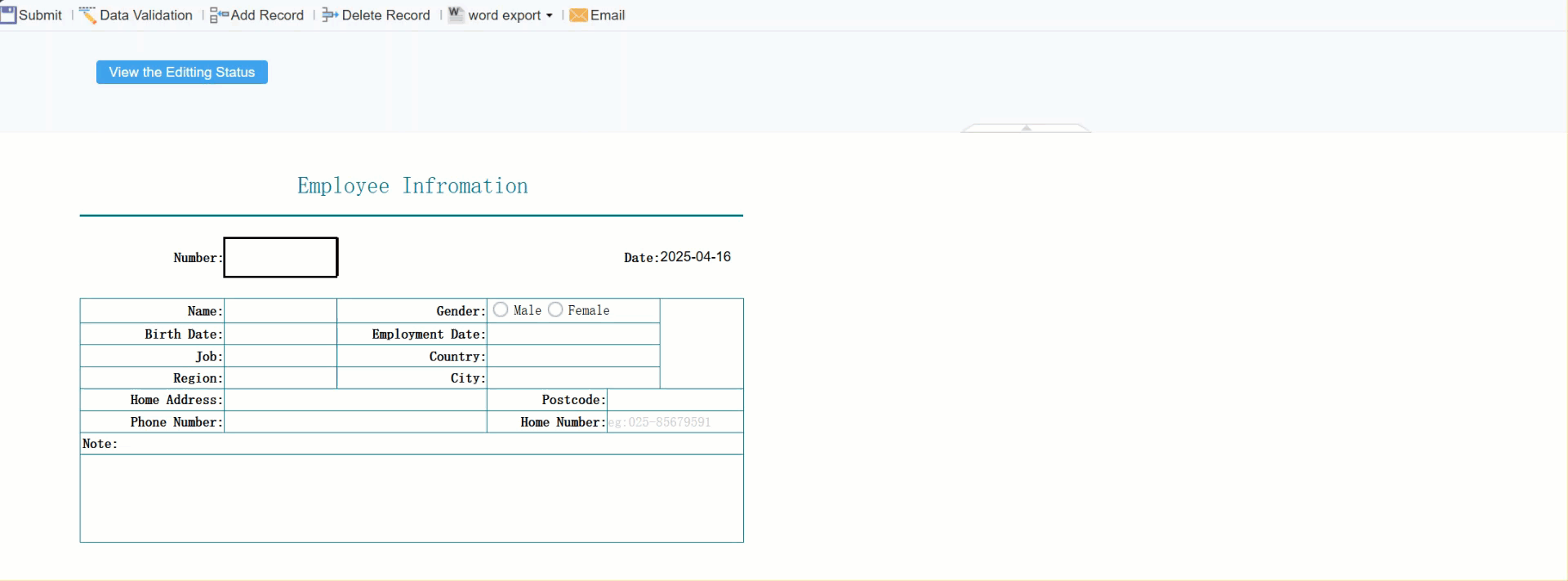1568x581 pixels.
Task: Click the Delete Record icon
Action: (330, 15)
